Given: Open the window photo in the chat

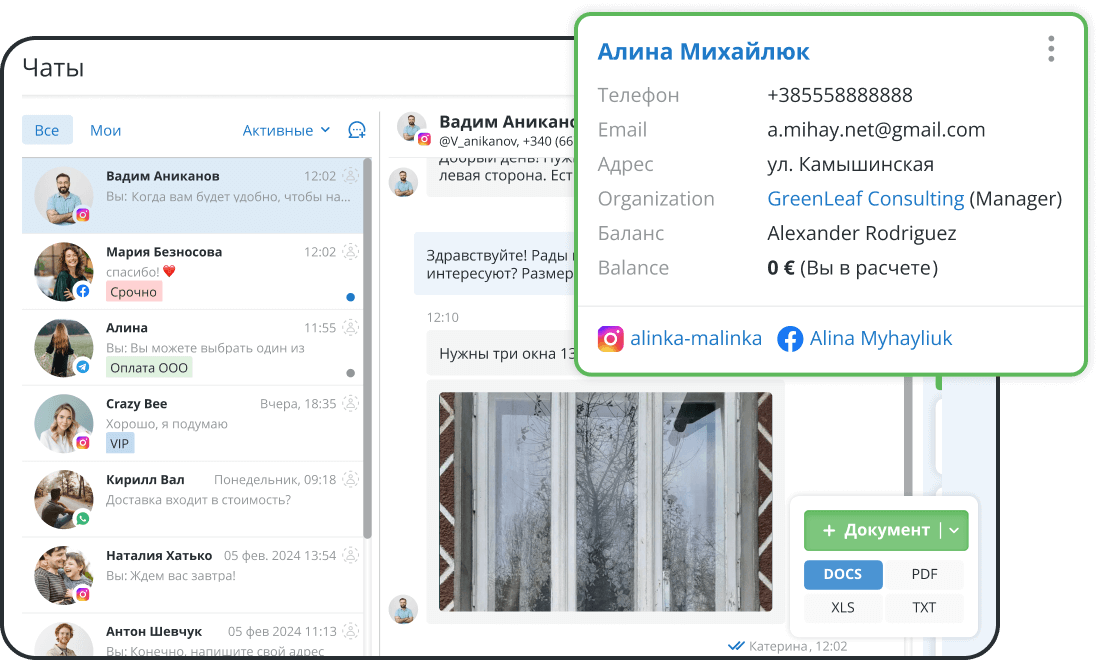Looking at the screenshot, I should pos(605,502).
